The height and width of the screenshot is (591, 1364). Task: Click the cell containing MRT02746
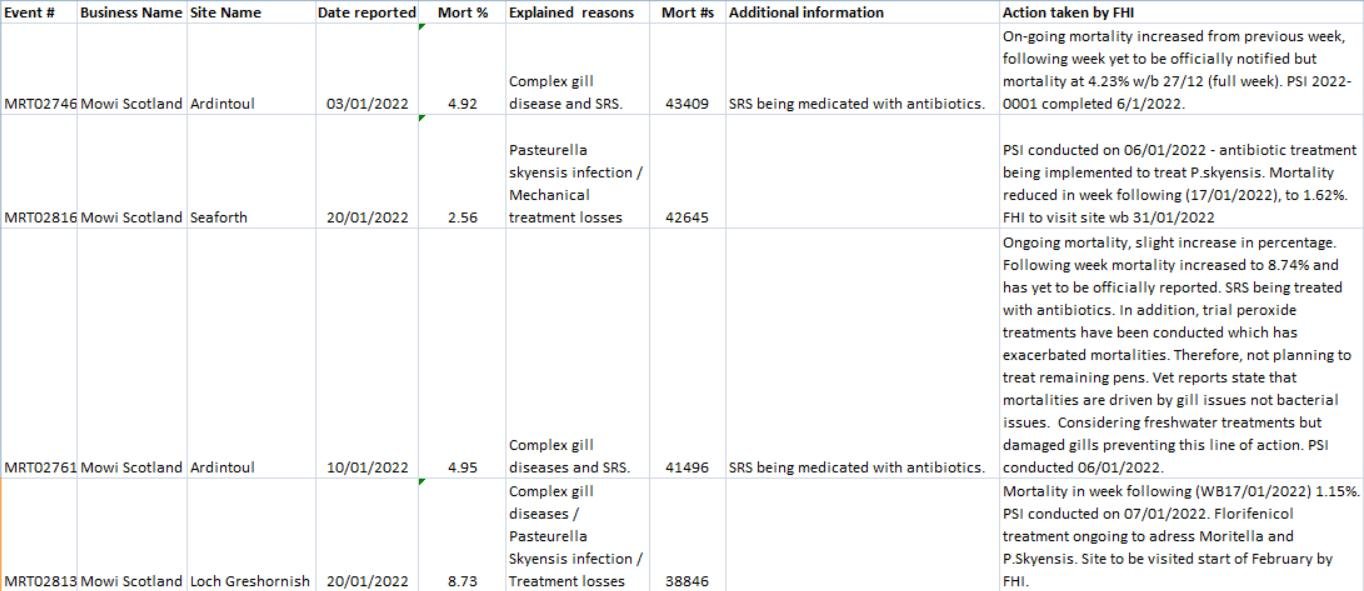(x=38, y=103)
